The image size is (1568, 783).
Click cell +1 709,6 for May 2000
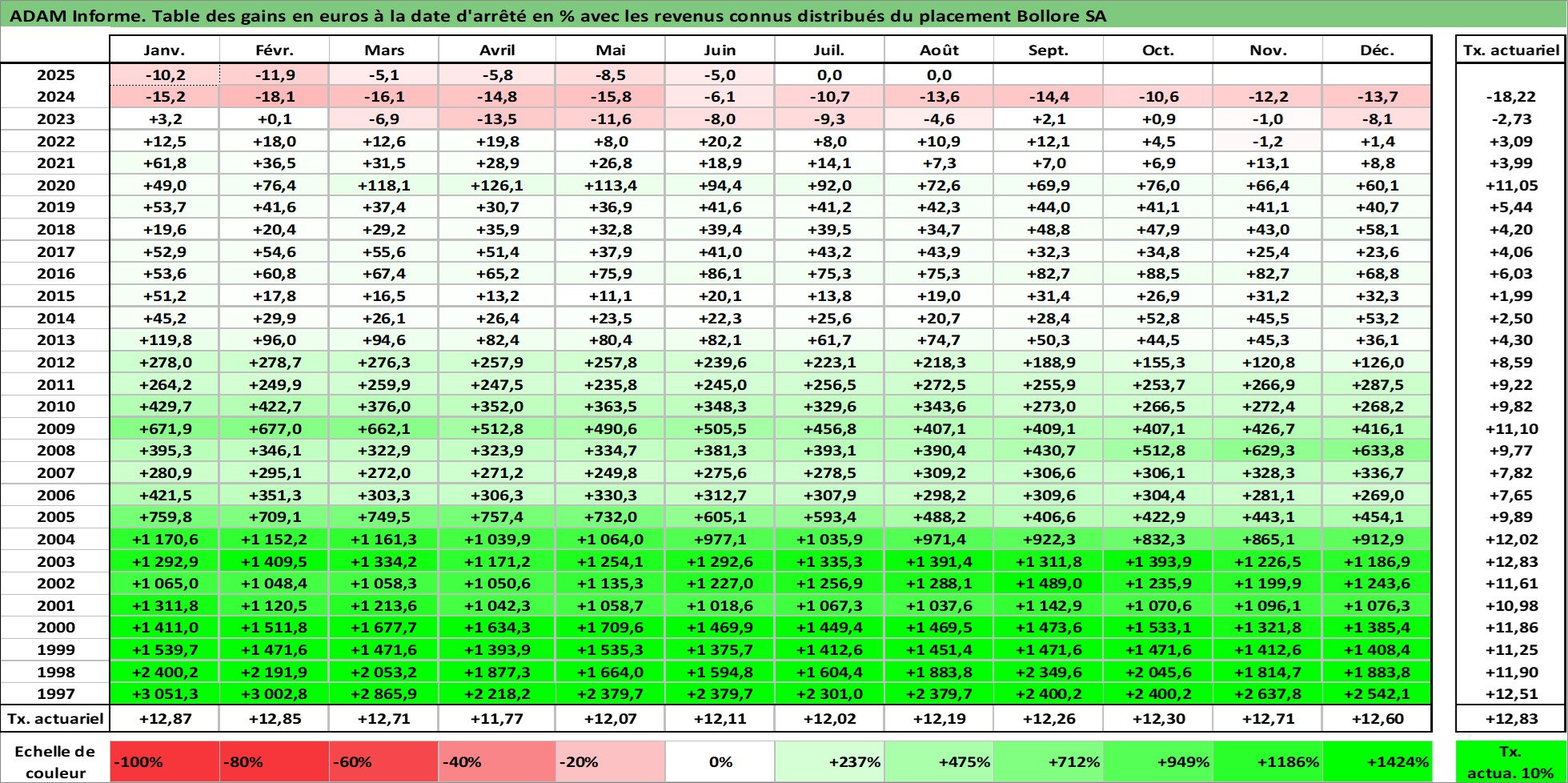pos(610,628)
